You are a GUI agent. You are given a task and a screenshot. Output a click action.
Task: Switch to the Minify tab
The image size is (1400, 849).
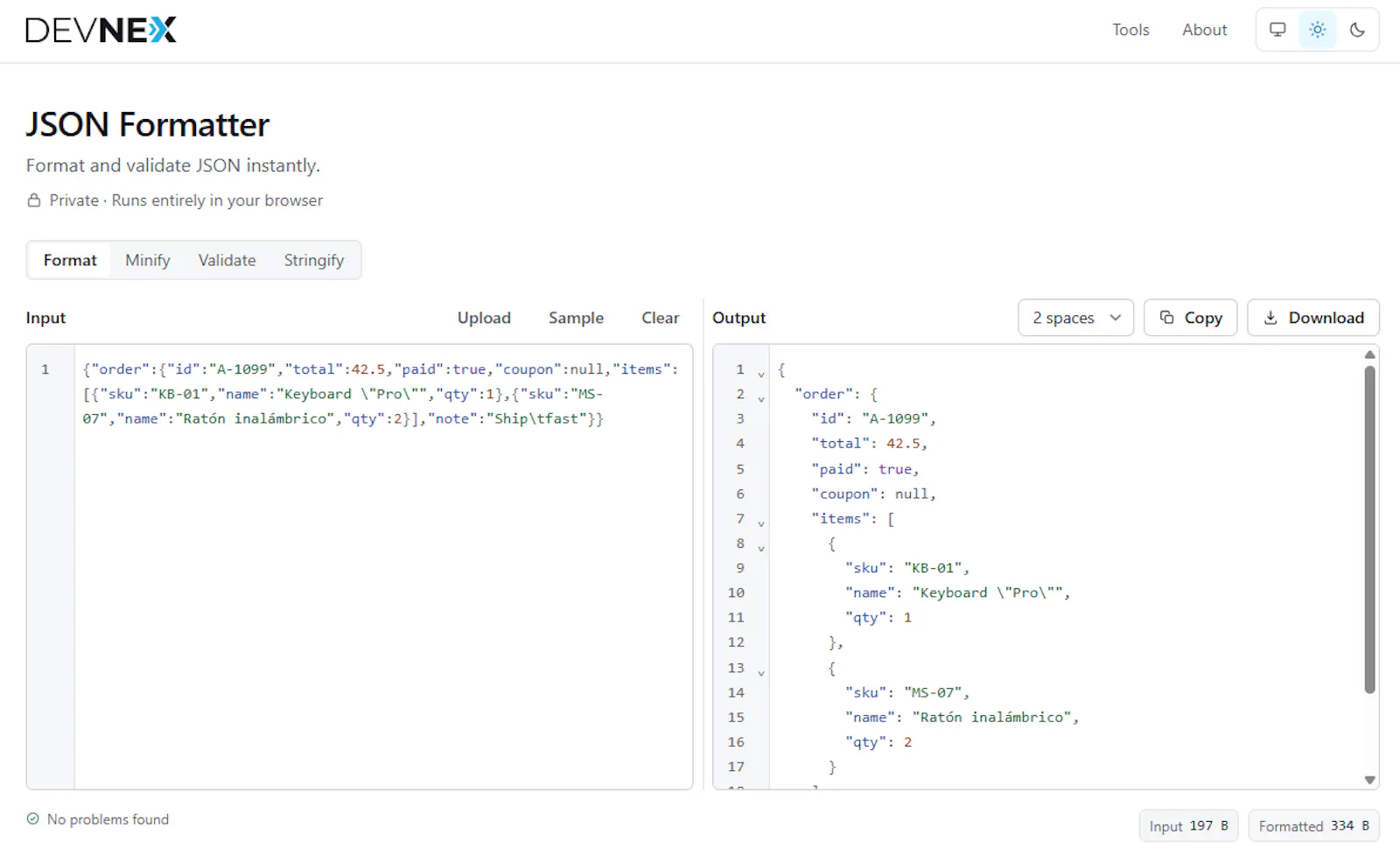(x=147, y=260)
